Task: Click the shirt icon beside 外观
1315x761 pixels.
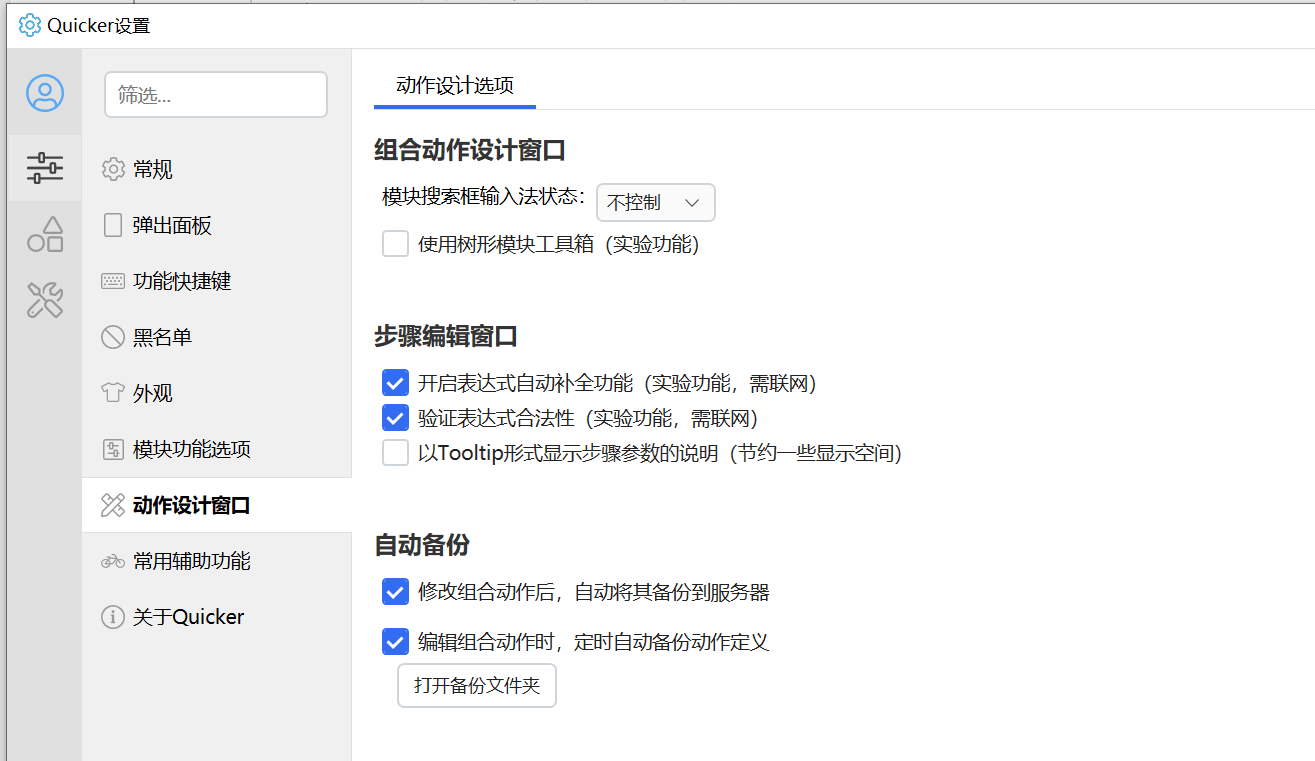Action: [x=113, y=393]
